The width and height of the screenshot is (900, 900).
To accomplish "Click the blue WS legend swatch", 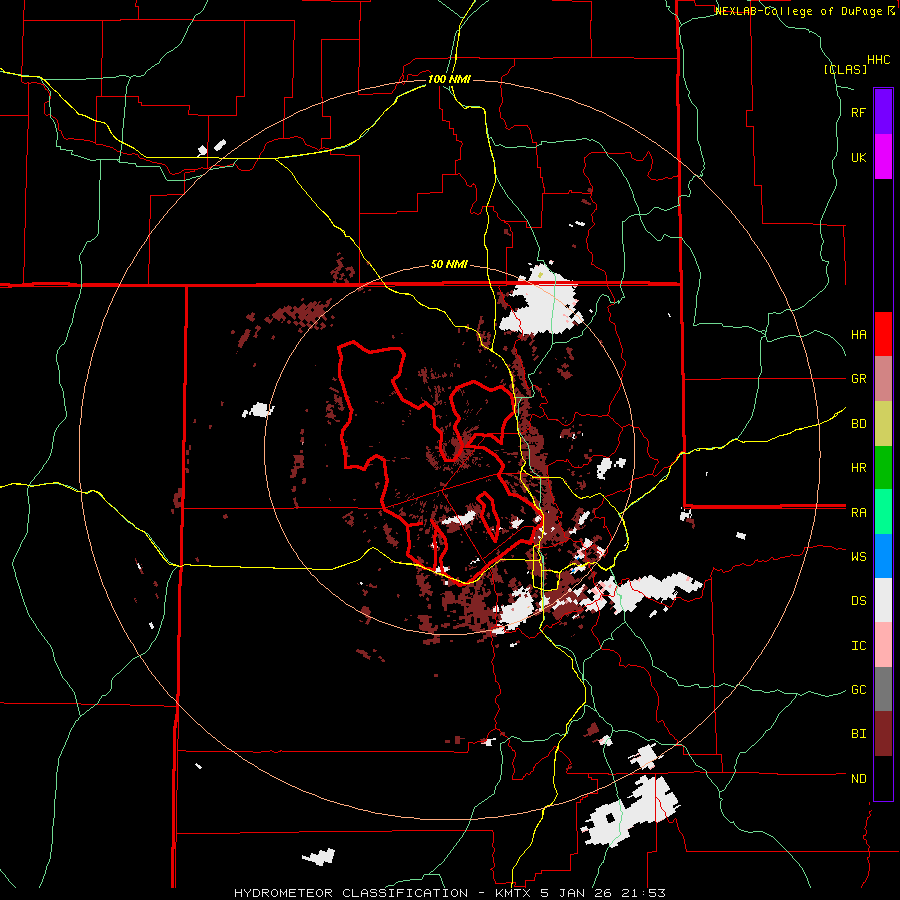I will tap(883, 556).
